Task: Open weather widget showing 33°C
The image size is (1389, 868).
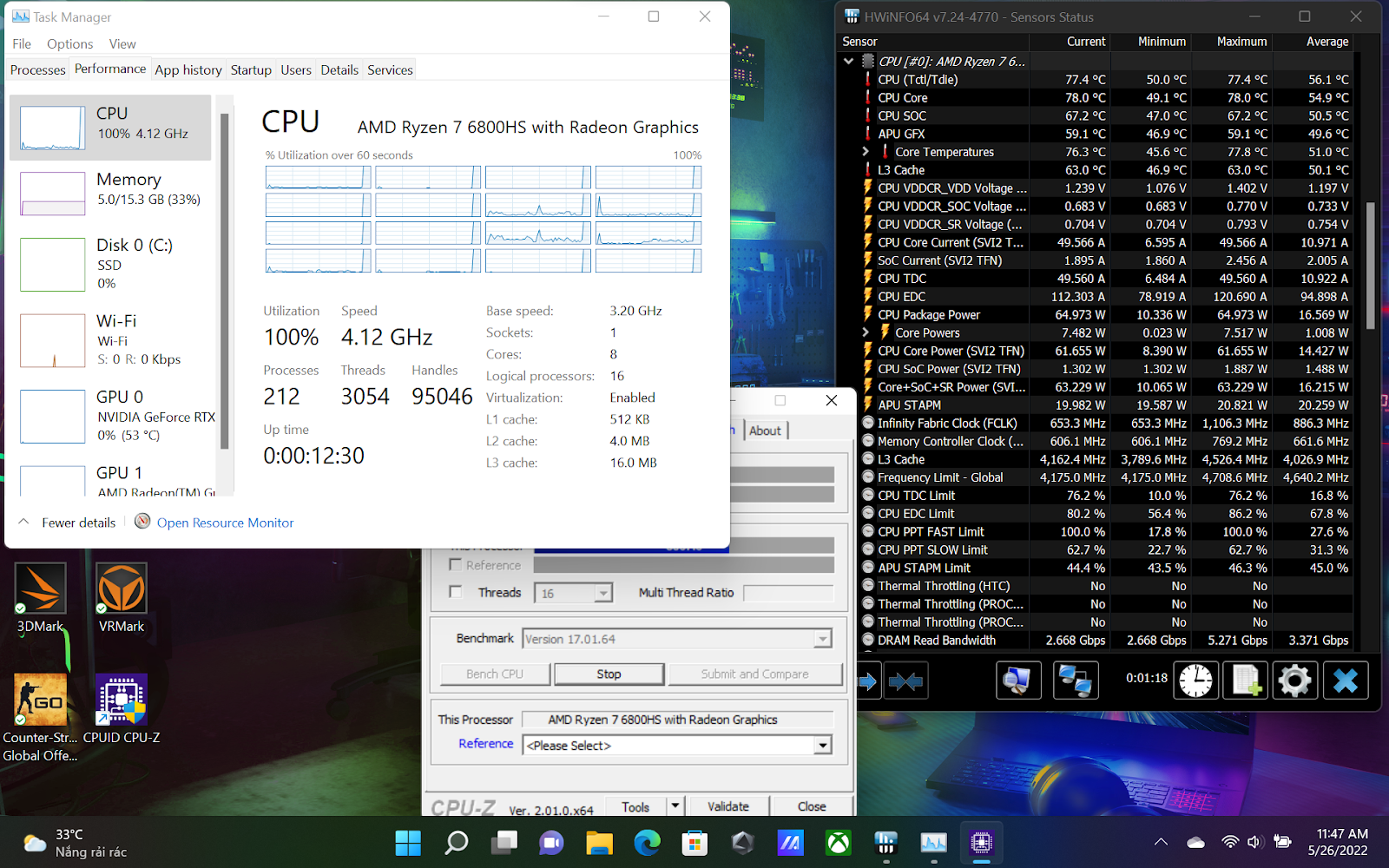Action: pos(76,843)
